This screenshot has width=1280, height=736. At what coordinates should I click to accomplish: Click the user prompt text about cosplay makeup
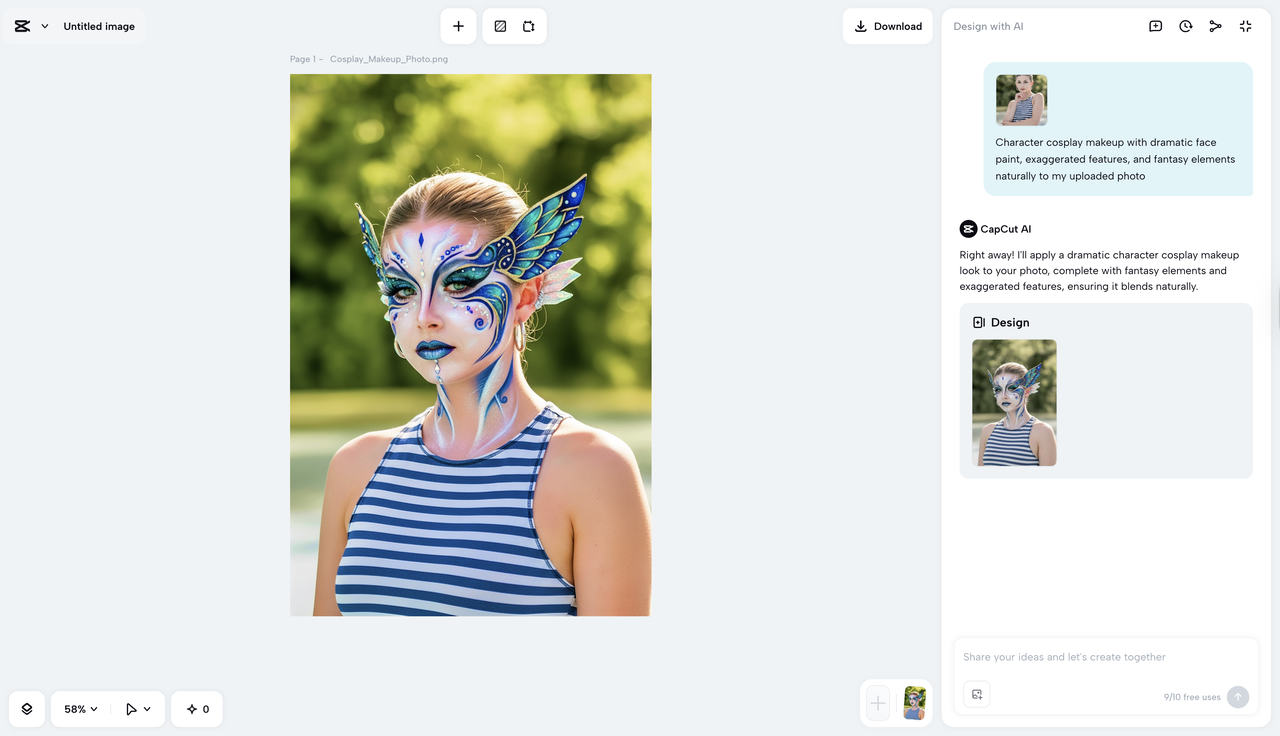[1115, 159]
